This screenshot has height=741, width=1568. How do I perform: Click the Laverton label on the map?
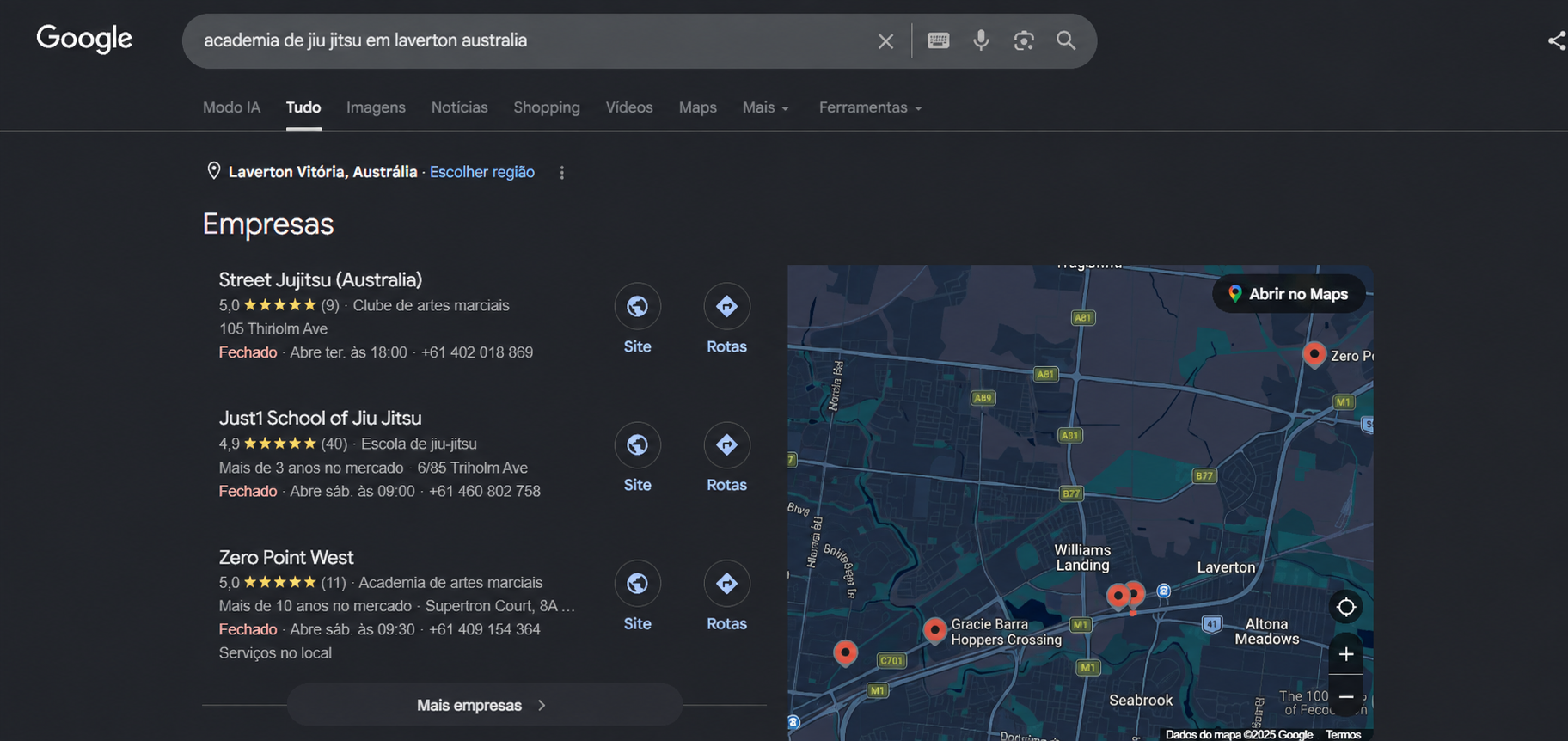1226,567
